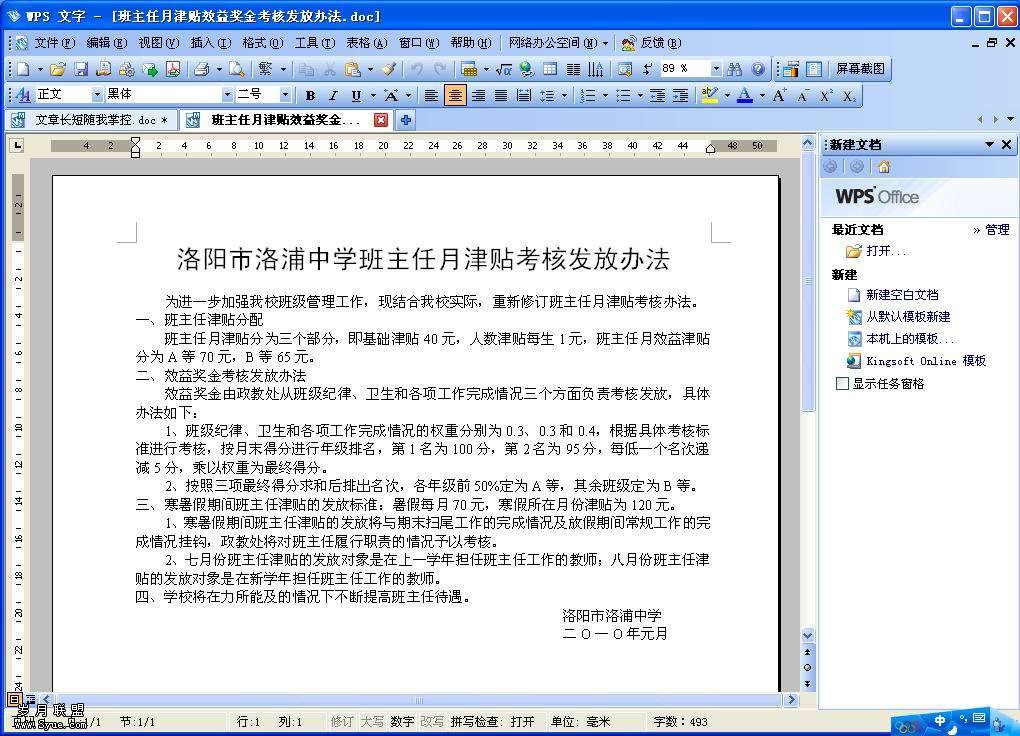
Task: Increase paragraph indent
Action: (x=680, y=96)
